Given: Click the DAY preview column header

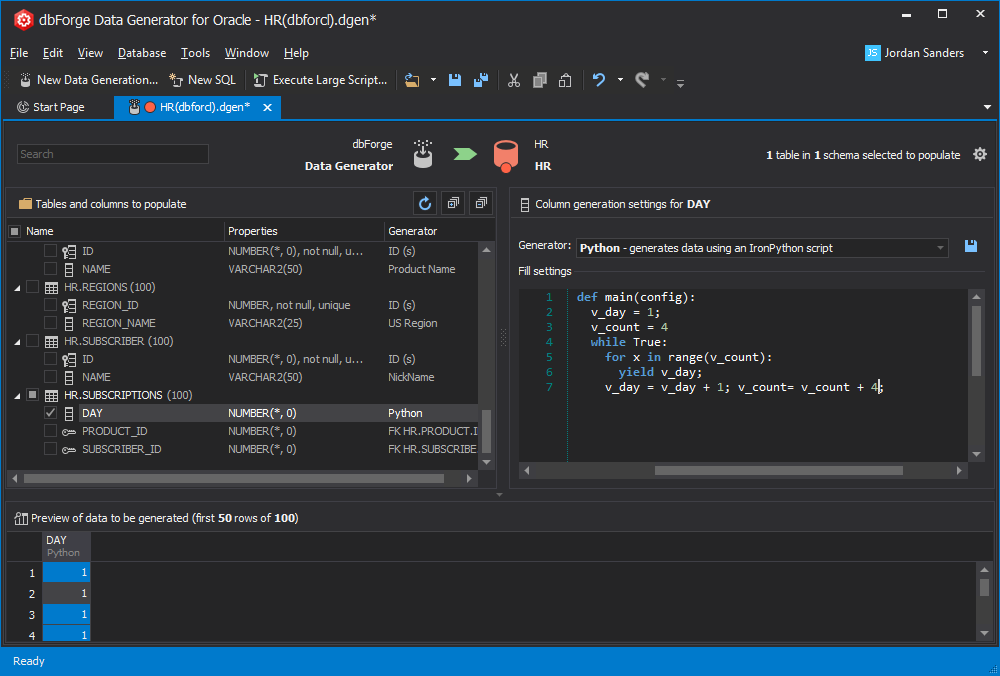Looking at the screenshot, I should click(66, 546).
